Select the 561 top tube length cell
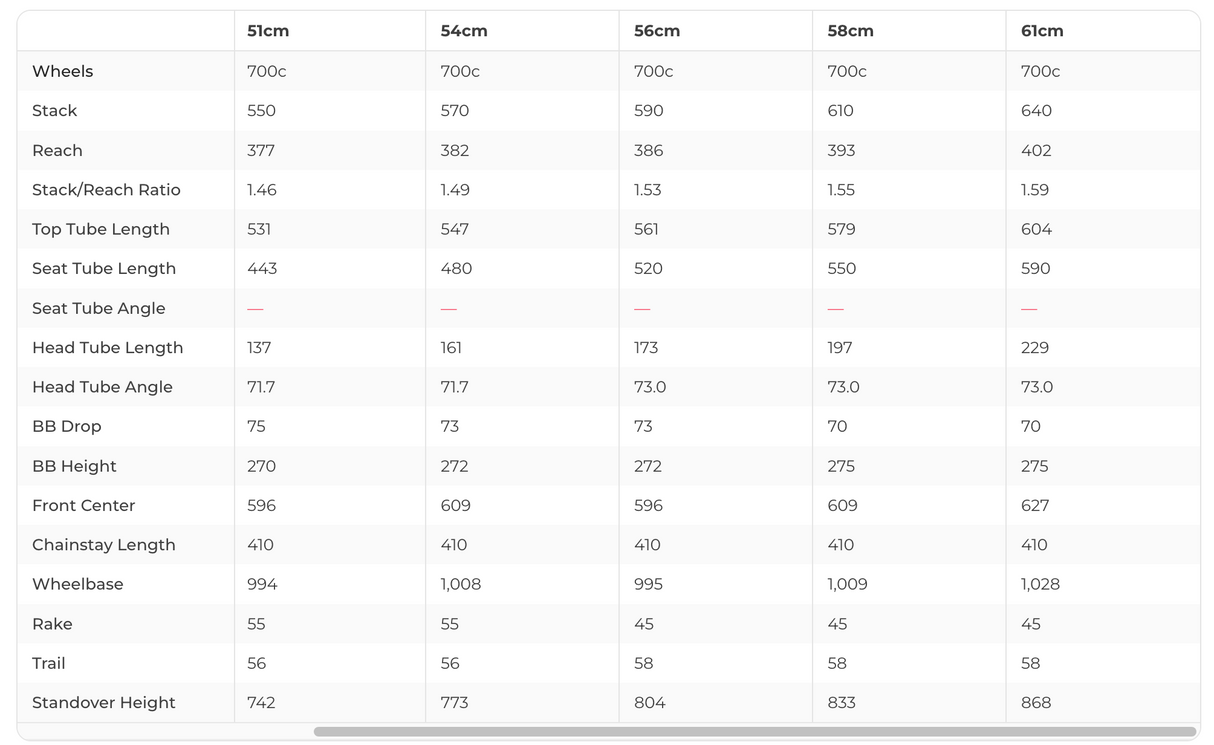Screen dimensions: 1214x745 click(646, 229)
